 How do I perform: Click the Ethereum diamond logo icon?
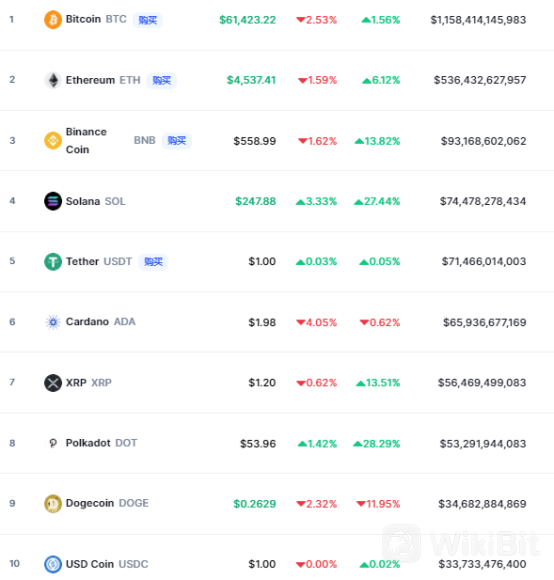(x=53, y=80)
